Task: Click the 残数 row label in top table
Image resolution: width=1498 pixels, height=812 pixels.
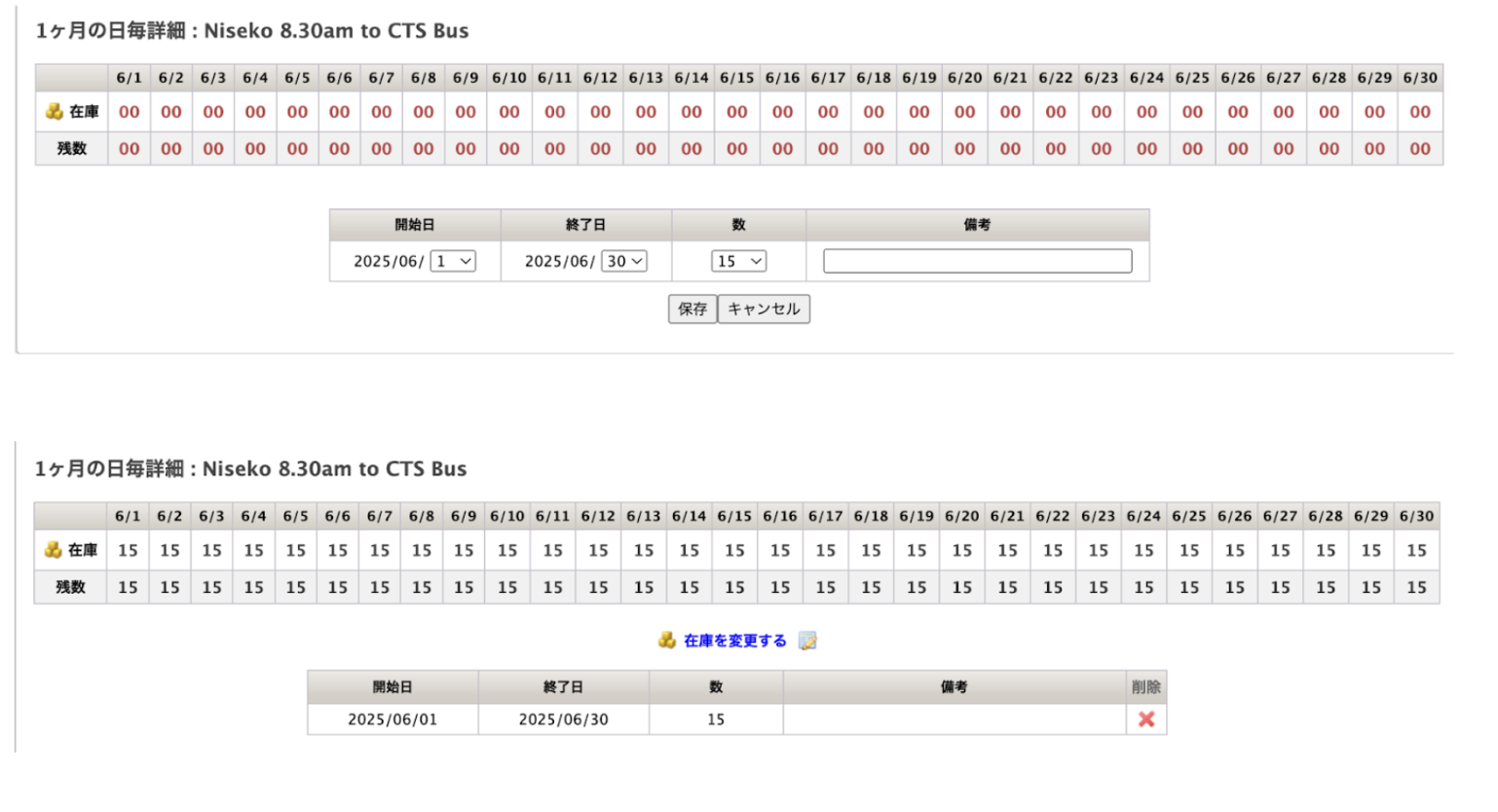Action: coord(71,149)
